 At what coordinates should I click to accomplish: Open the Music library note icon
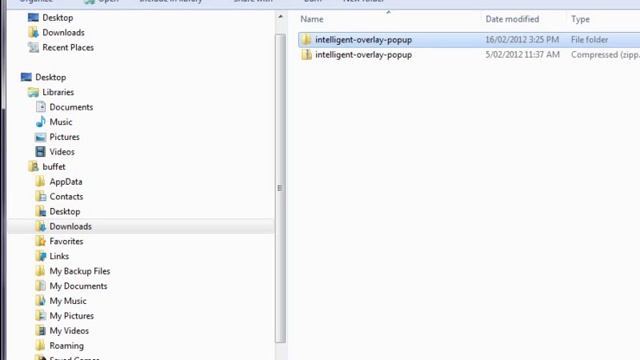[x=40, y=122]
